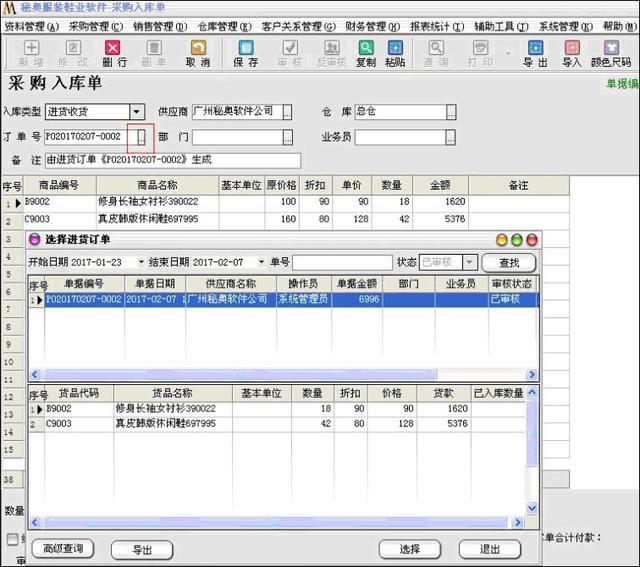Select order row P020170207-0002 in dialog list
This screenshot has height=567, width=640.
[283, 299]
